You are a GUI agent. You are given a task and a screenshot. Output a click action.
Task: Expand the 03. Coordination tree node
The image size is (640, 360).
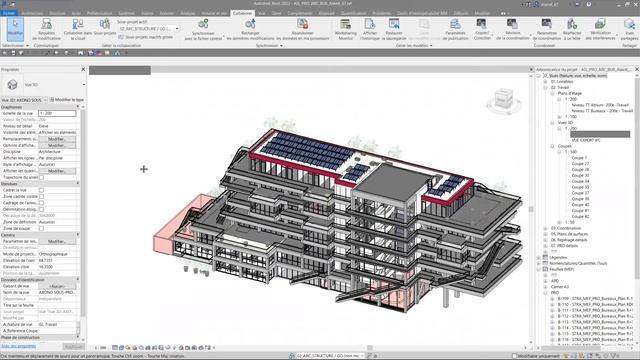[545, 228]
